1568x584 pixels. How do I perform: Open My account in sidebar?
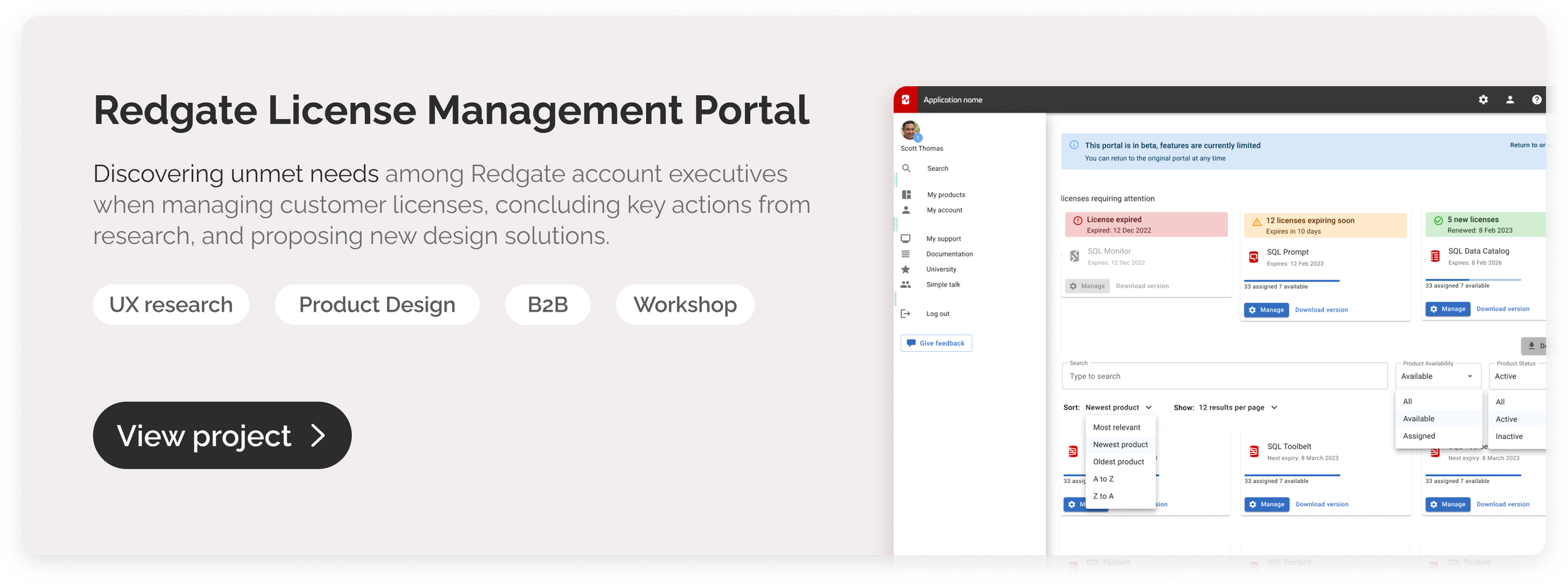click(945, 210)
